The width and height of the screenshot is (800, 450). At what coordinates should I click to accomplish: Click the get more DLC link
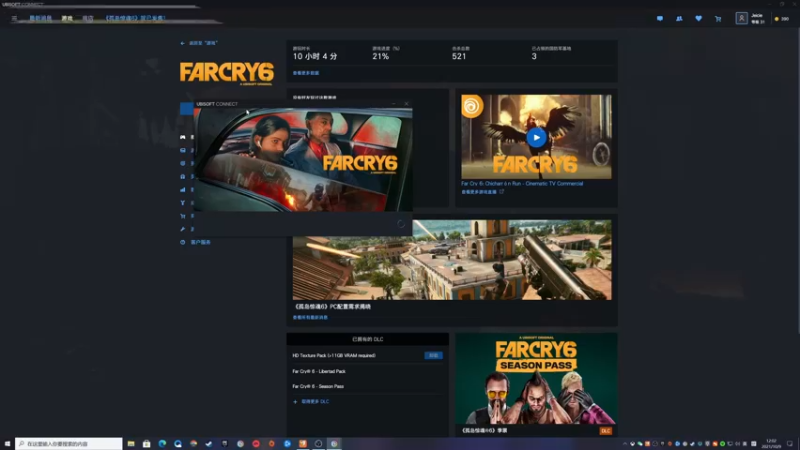point(315,402)
